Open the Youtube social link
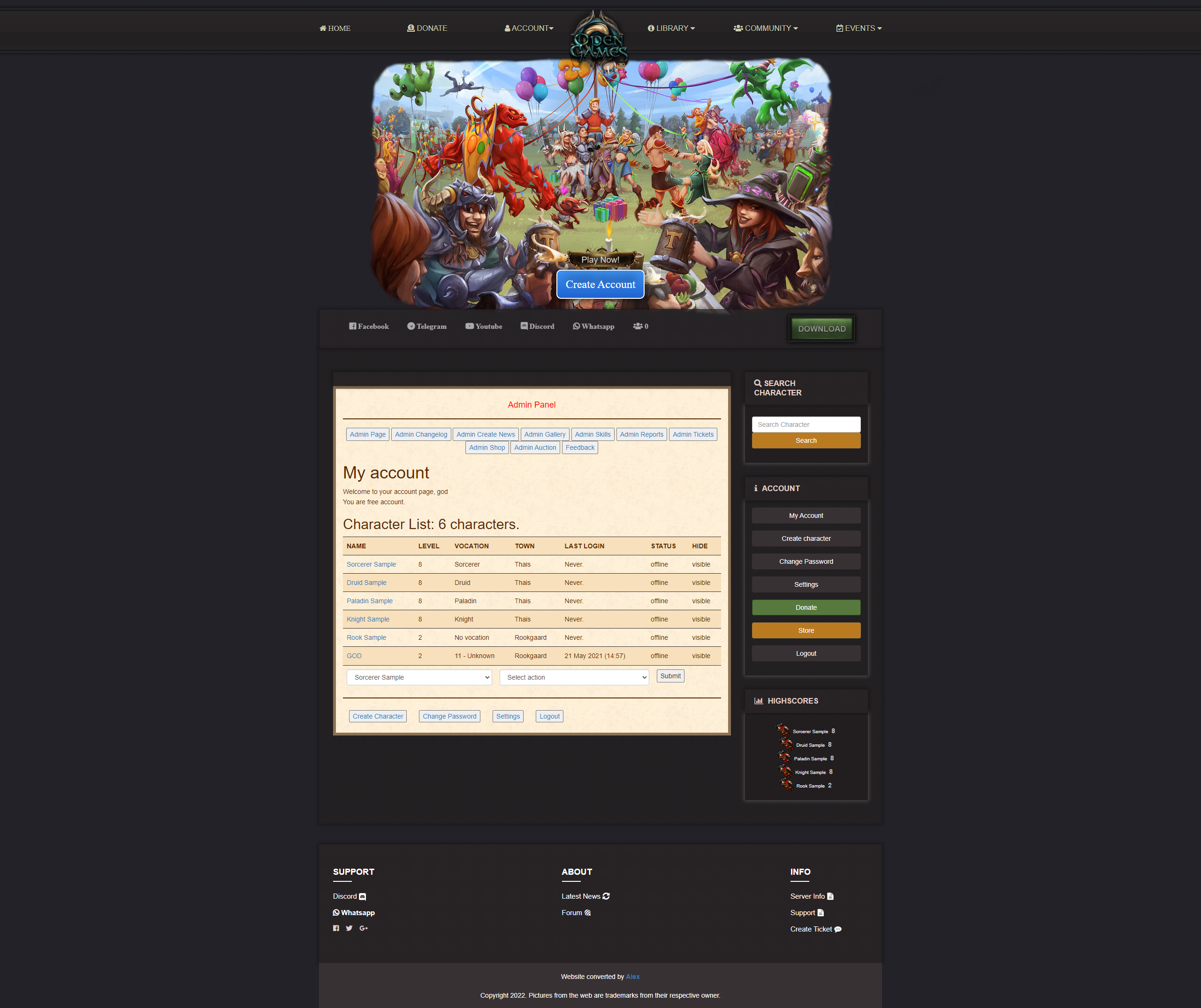The height and width of the screenshot is (1008, 1201). 484,326
